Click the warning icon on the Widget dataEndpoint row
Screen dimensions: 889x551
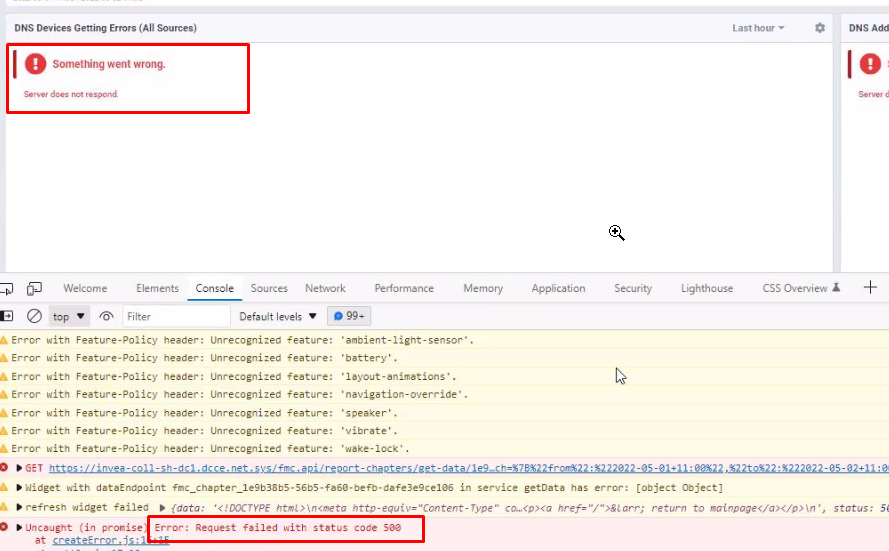coord(4,487)
